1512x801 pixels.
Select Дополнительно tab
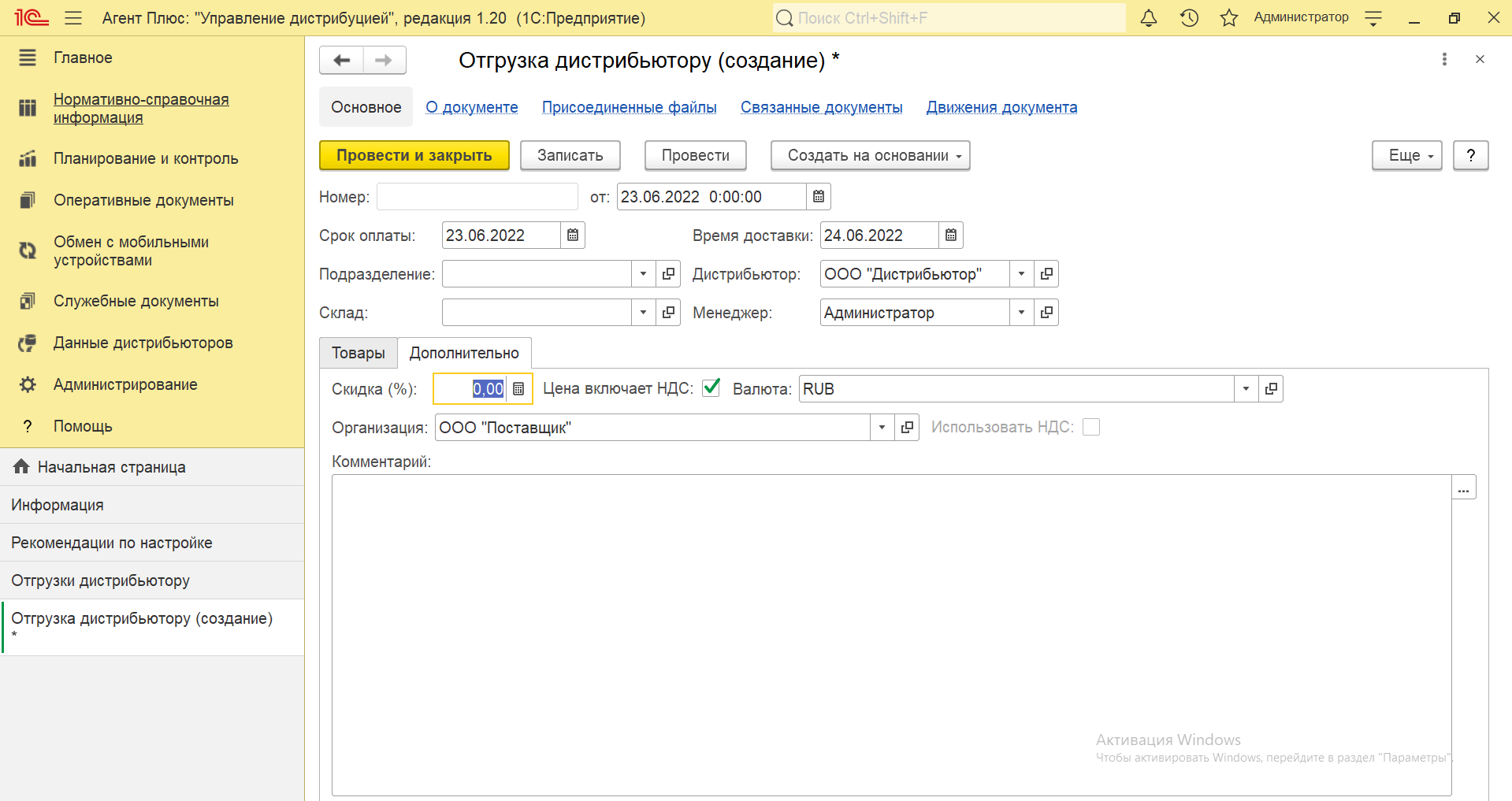tap(464, 353)
